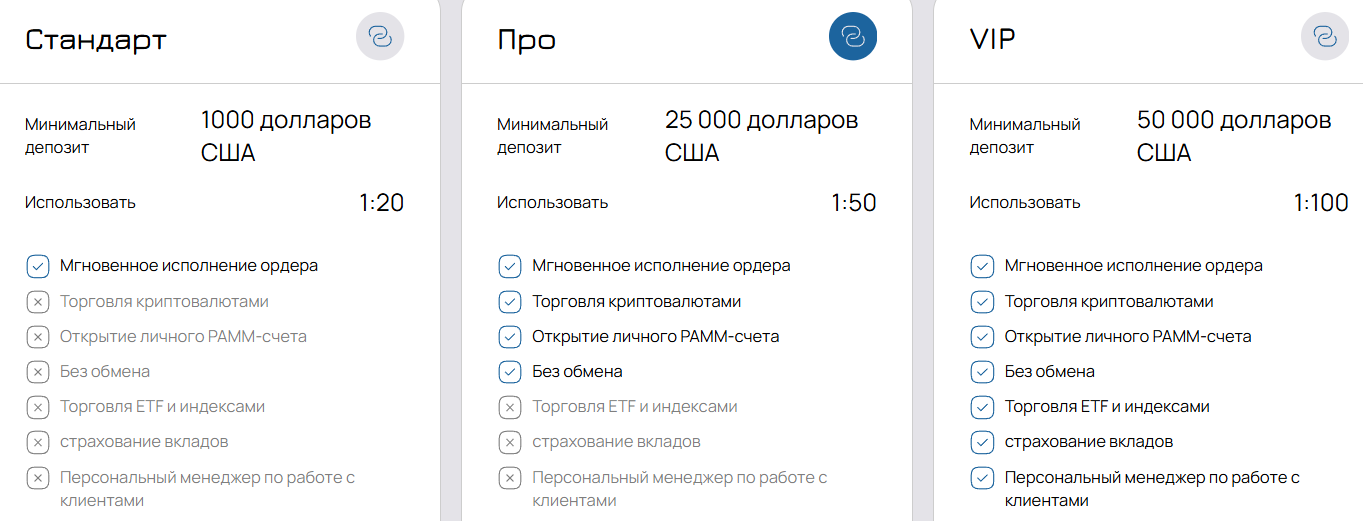Click Стандарт checkmark for Мгновенное исполнение ордера

(37, 266)
